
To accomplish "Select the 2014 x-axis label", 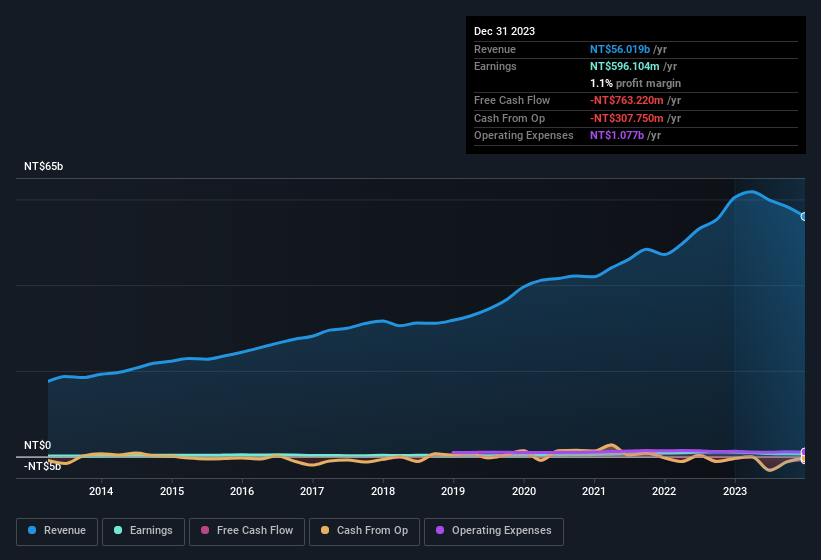I will tap(101, 491).
